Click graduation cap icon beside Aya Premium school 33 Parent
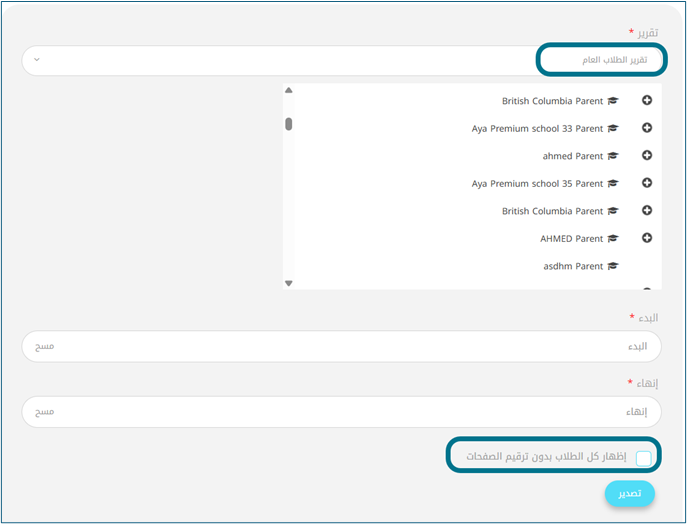The image size is (687, 524). [x=614, y=129]
